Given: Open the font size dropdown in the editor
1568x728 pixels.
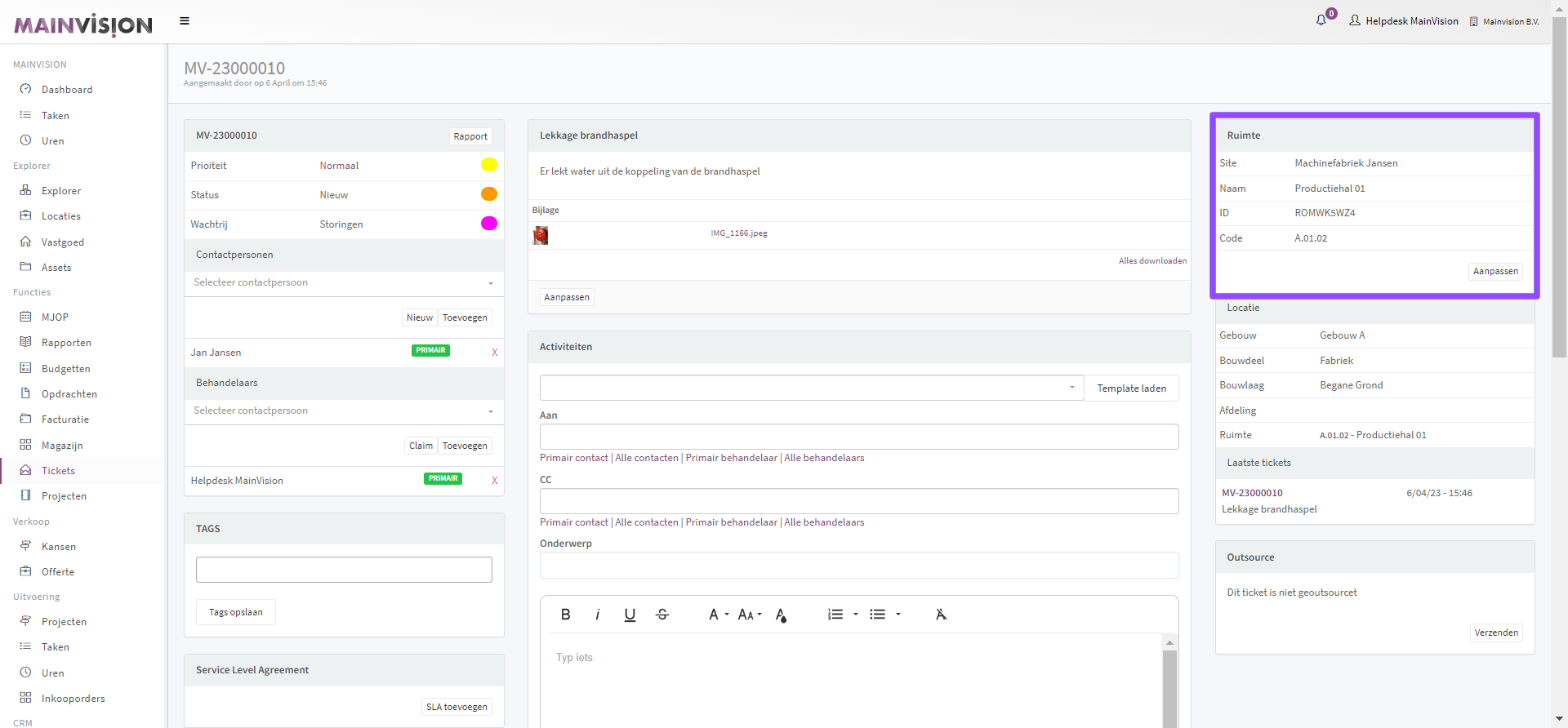Looking at the screenshot, I should [x=750, y=615].
